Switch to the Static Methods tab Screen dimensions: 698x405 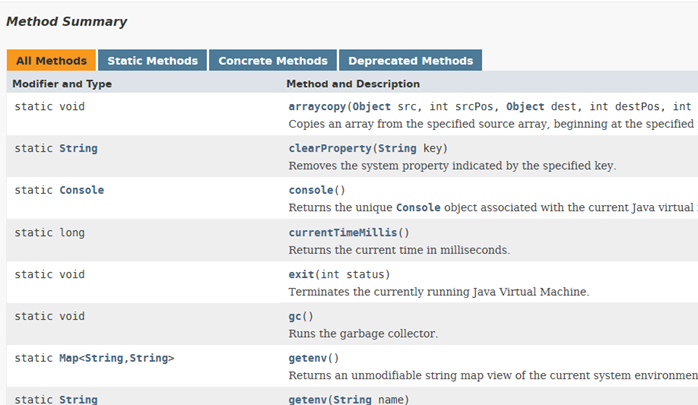[152, 60]
